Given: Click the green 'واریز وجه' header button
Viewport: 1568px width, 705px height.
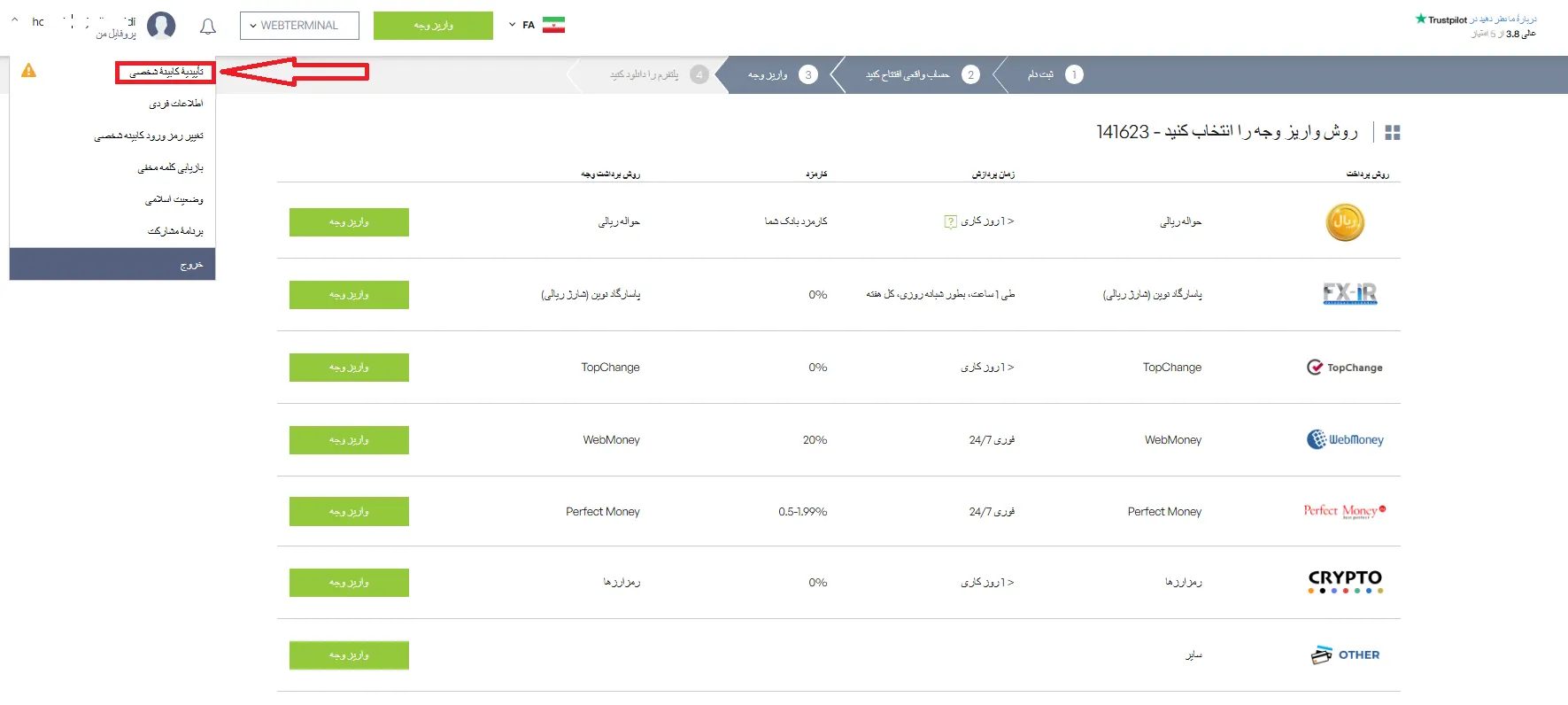Looking at the screenshot, I should click(x=433, y=26).
